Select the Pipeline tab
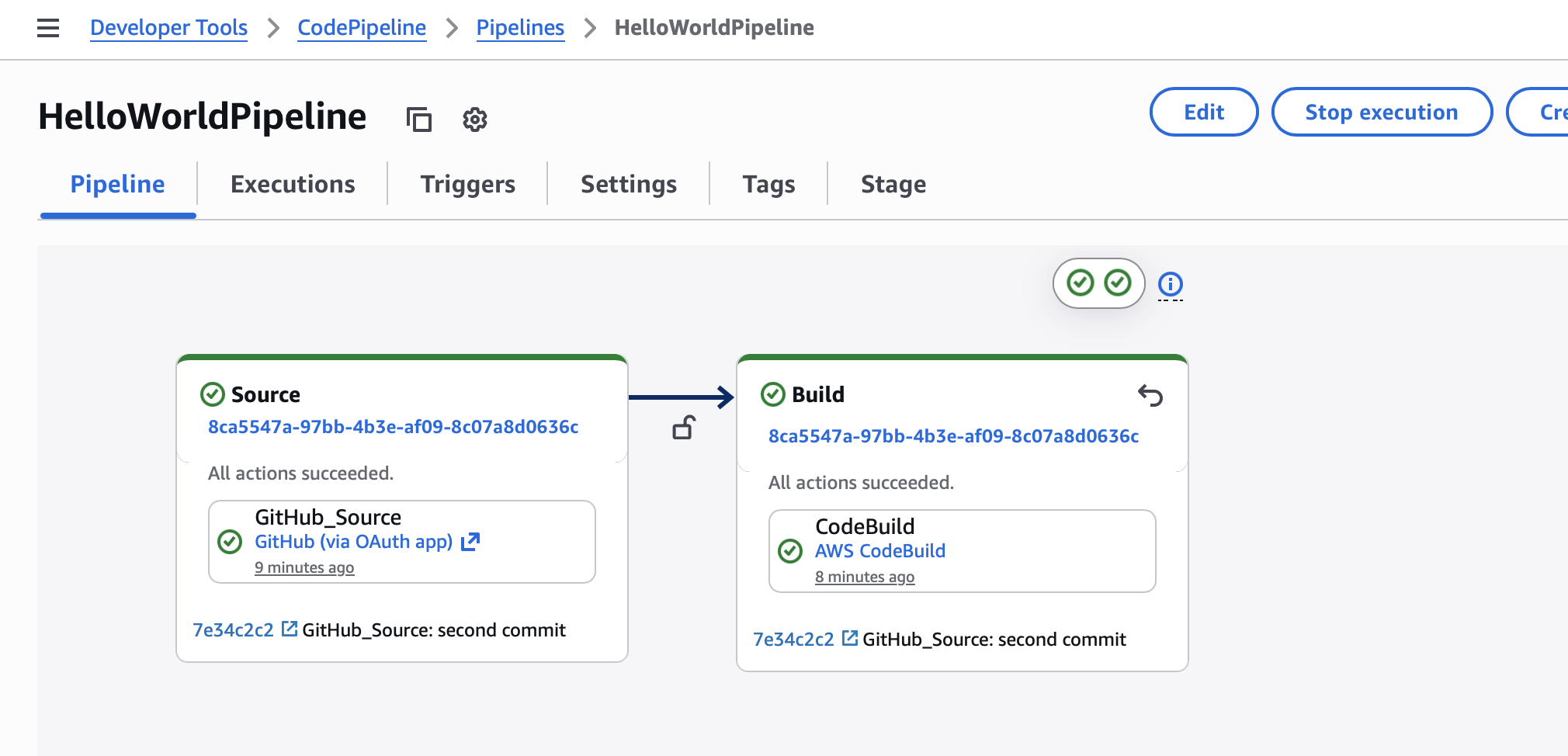Viewport: 1568px width, 756px height. pyautogui.click(x=118, y=185)
